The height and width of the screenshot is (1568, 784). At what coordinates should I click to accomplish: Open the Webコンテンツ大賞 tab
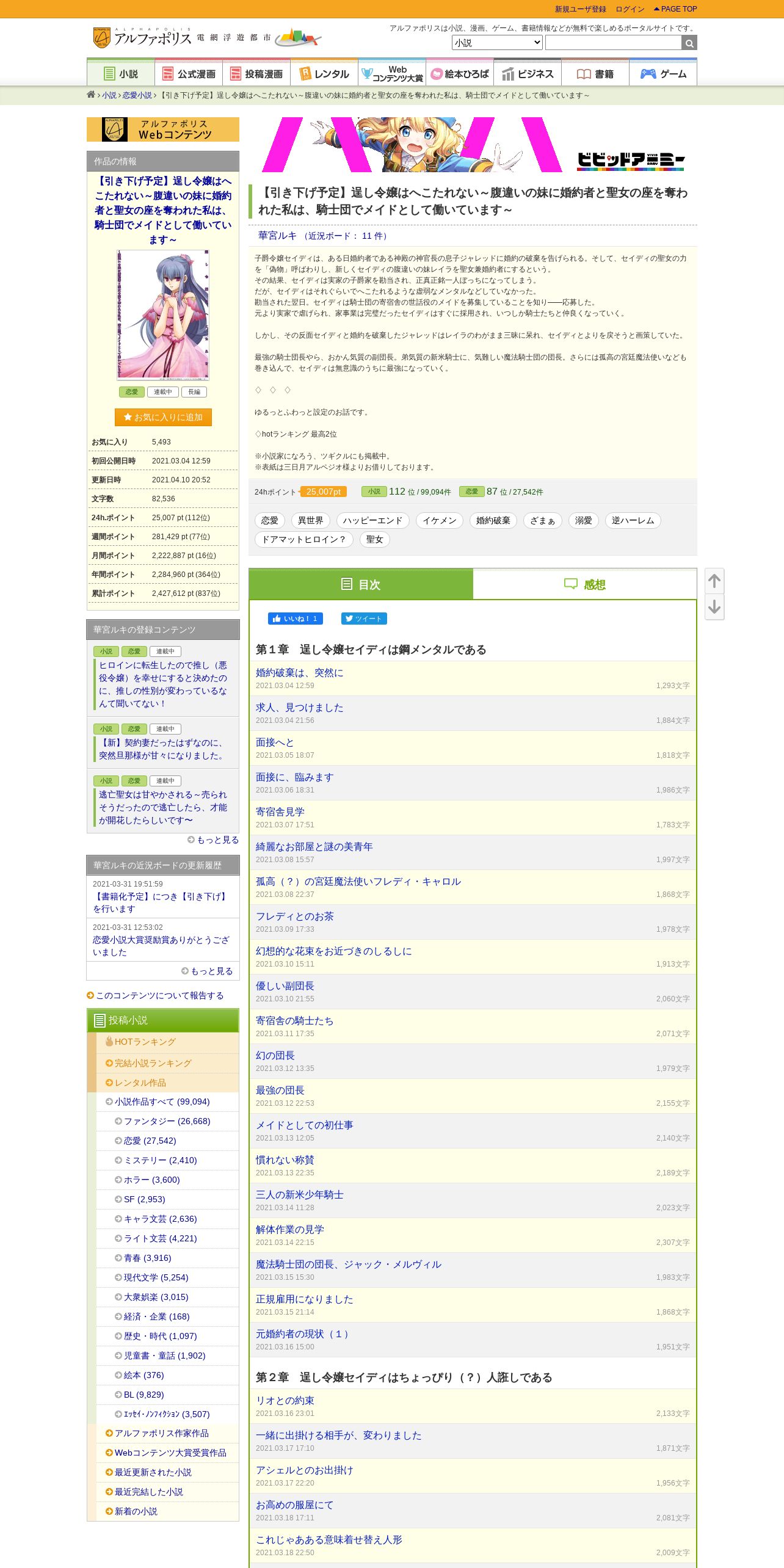pyautogui.click(x=392, y=73)
